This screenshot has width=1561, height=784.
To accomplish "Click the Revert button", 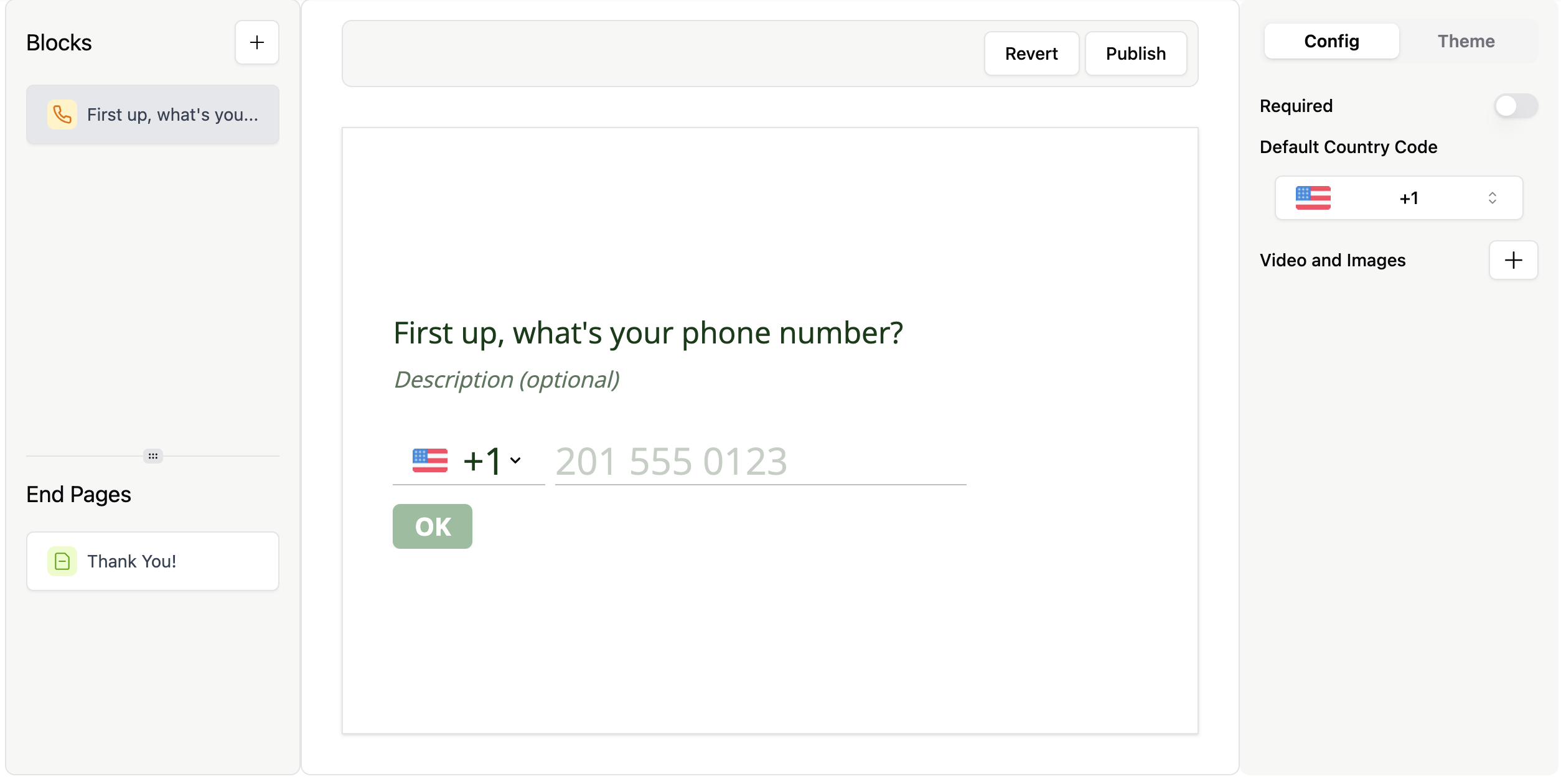I will coord(1031,54).
